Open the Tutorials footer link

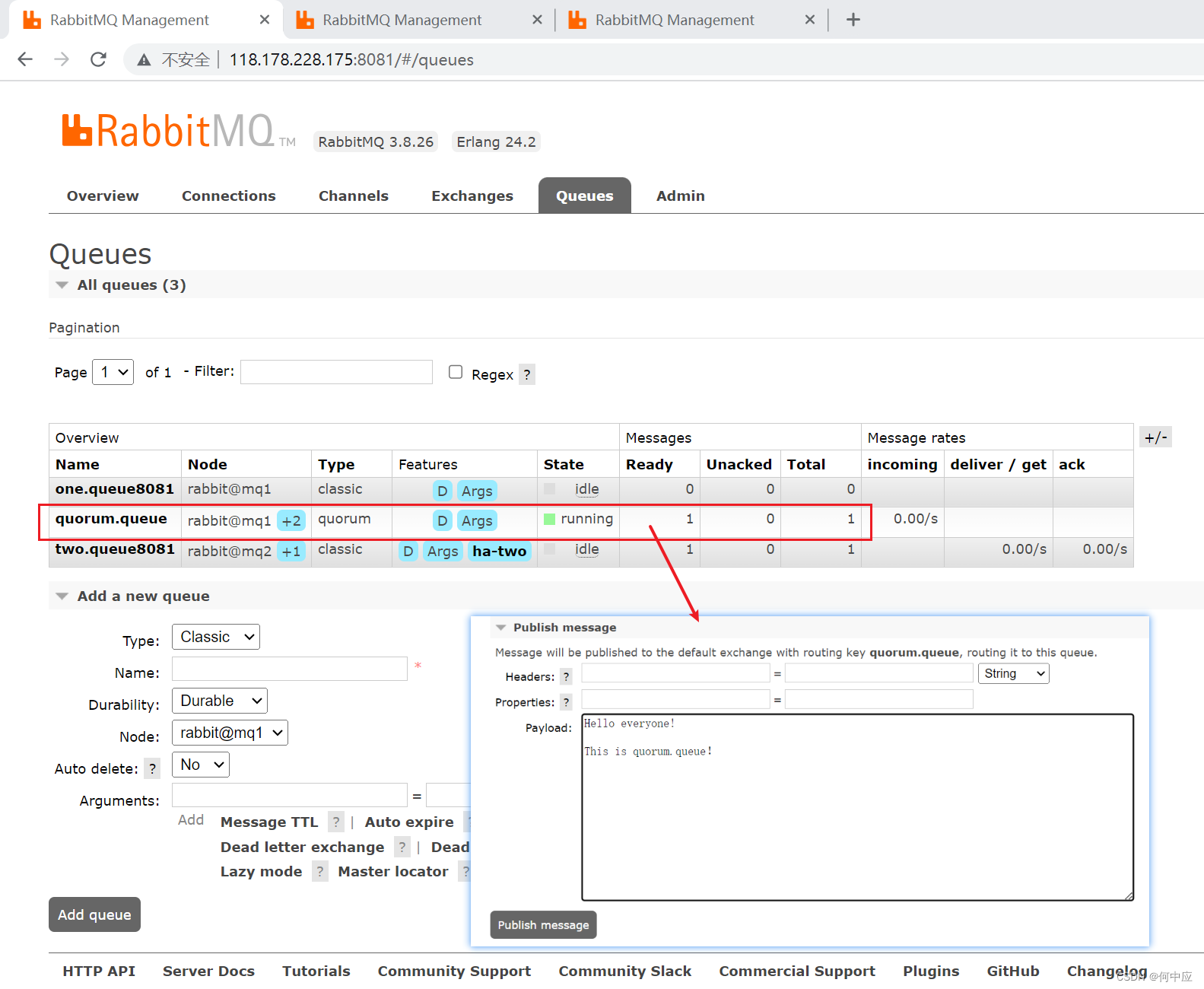[x=316, y=972]
